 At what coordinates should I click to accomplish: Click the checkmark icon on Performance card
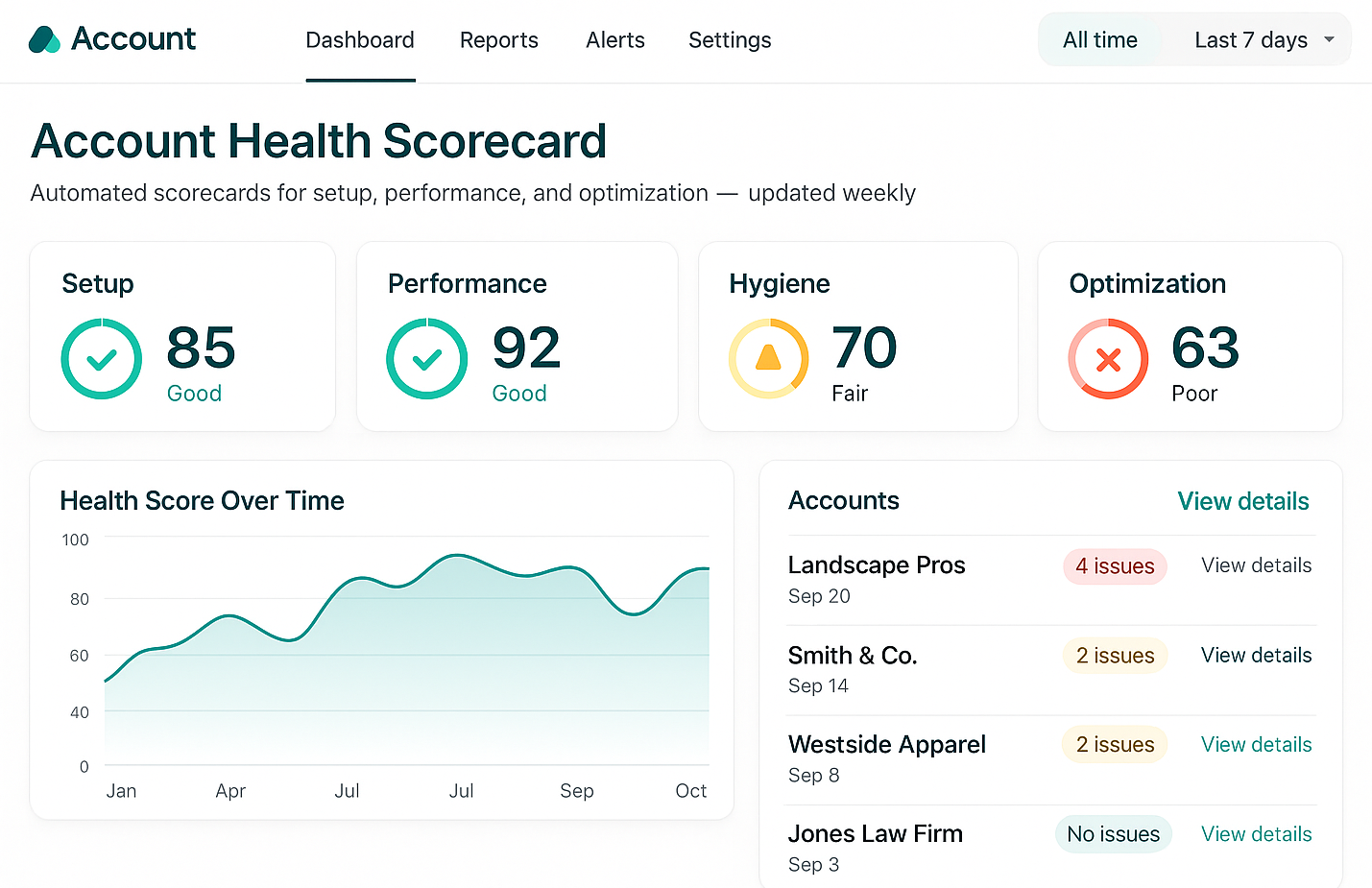427,359
